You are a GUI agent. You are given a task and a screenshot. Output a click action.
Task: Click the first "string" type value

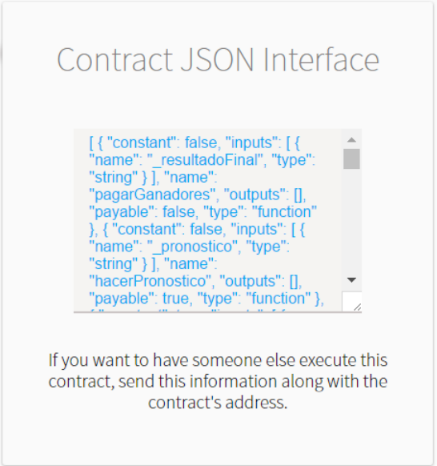(113, 177)
